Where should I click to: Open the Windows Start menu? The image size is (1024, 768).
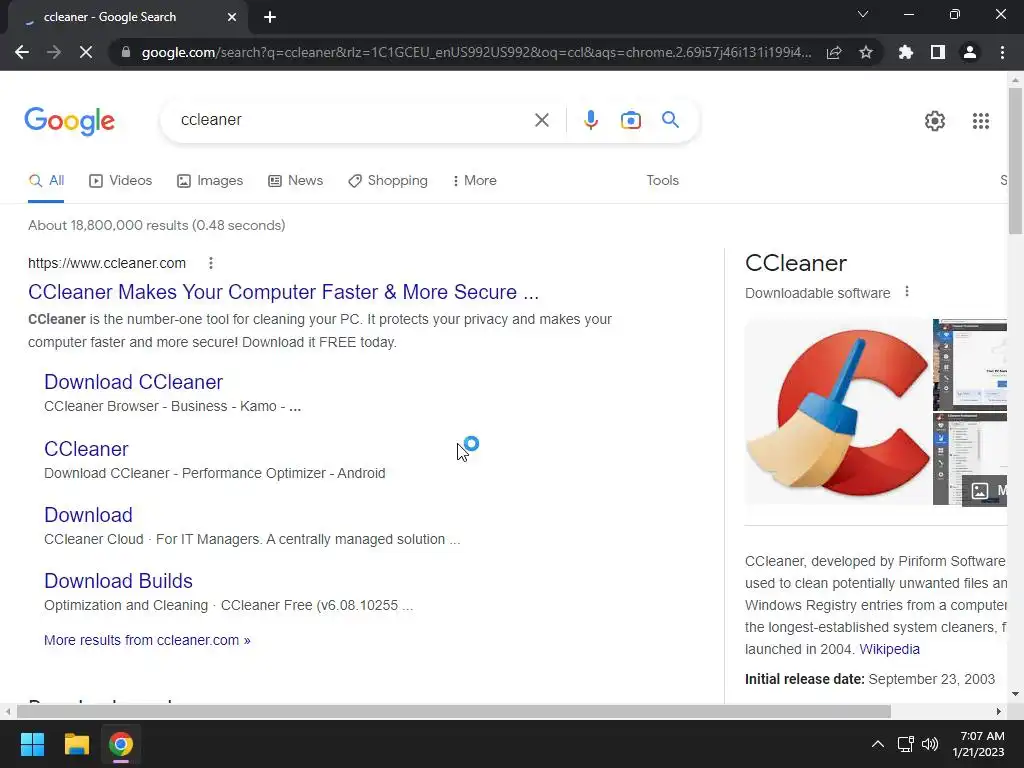click(32, 744)
